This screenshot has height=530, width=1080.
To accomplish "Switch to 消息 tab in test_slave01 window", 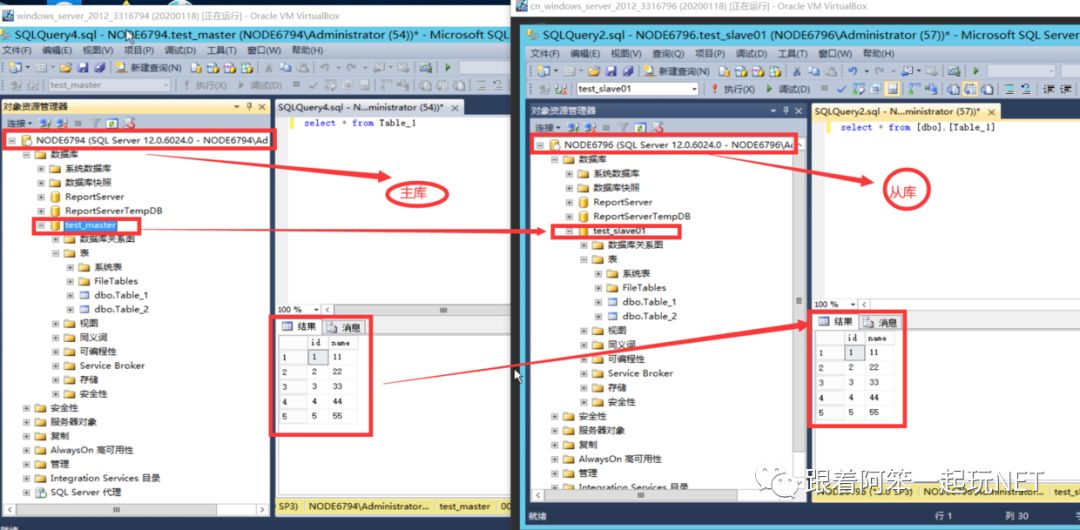I will click(880, 322).
